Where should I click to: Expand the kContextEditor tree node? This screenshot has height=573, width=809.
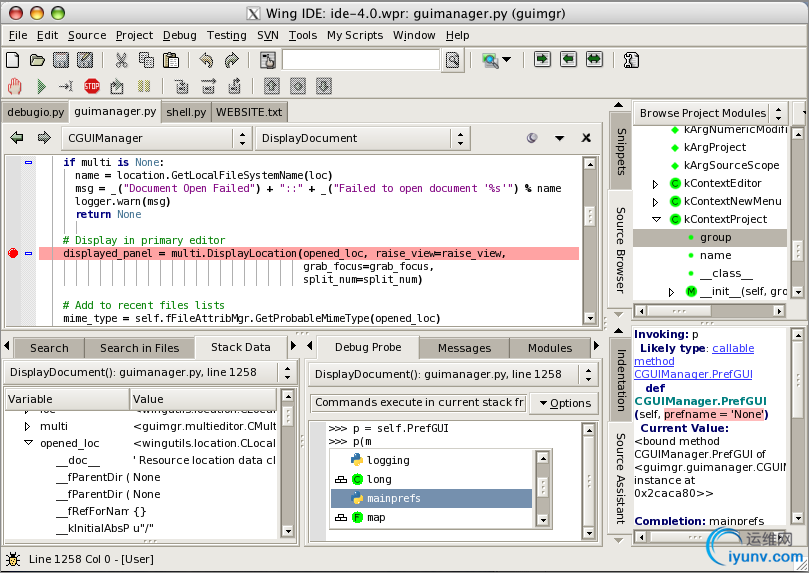656,184
